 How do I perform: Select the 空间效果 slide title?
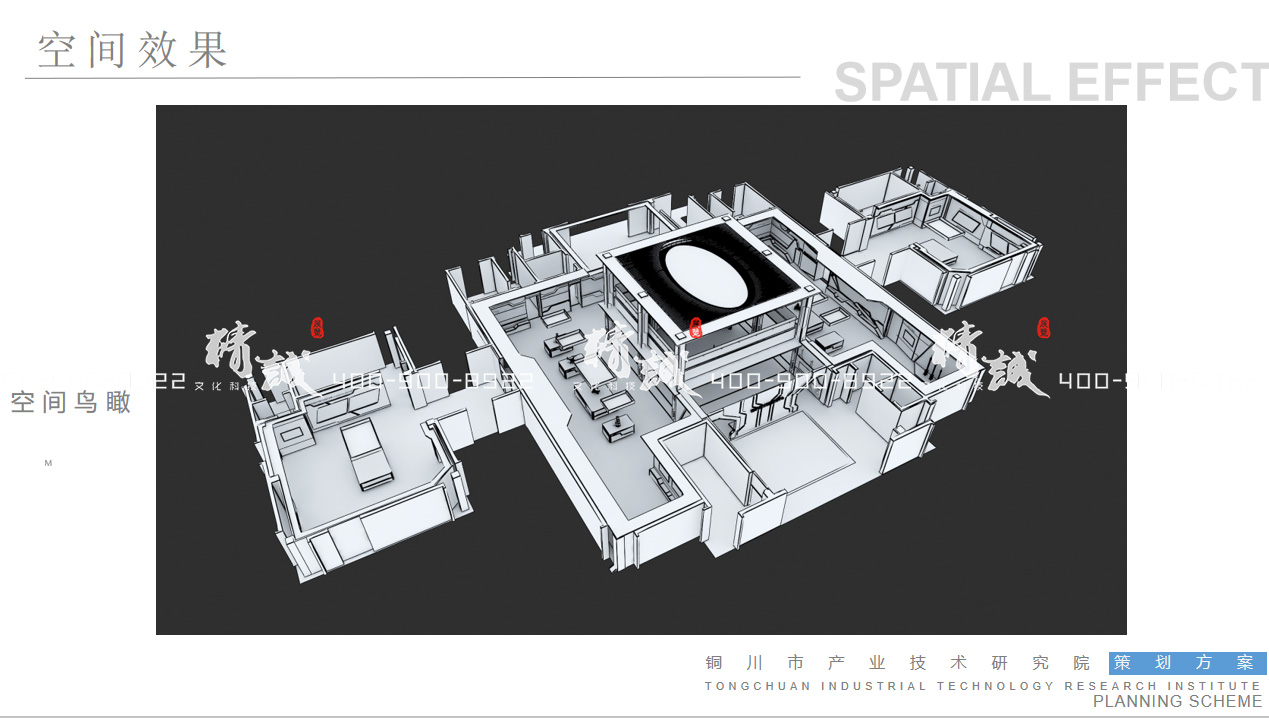[x=133, y=50]
